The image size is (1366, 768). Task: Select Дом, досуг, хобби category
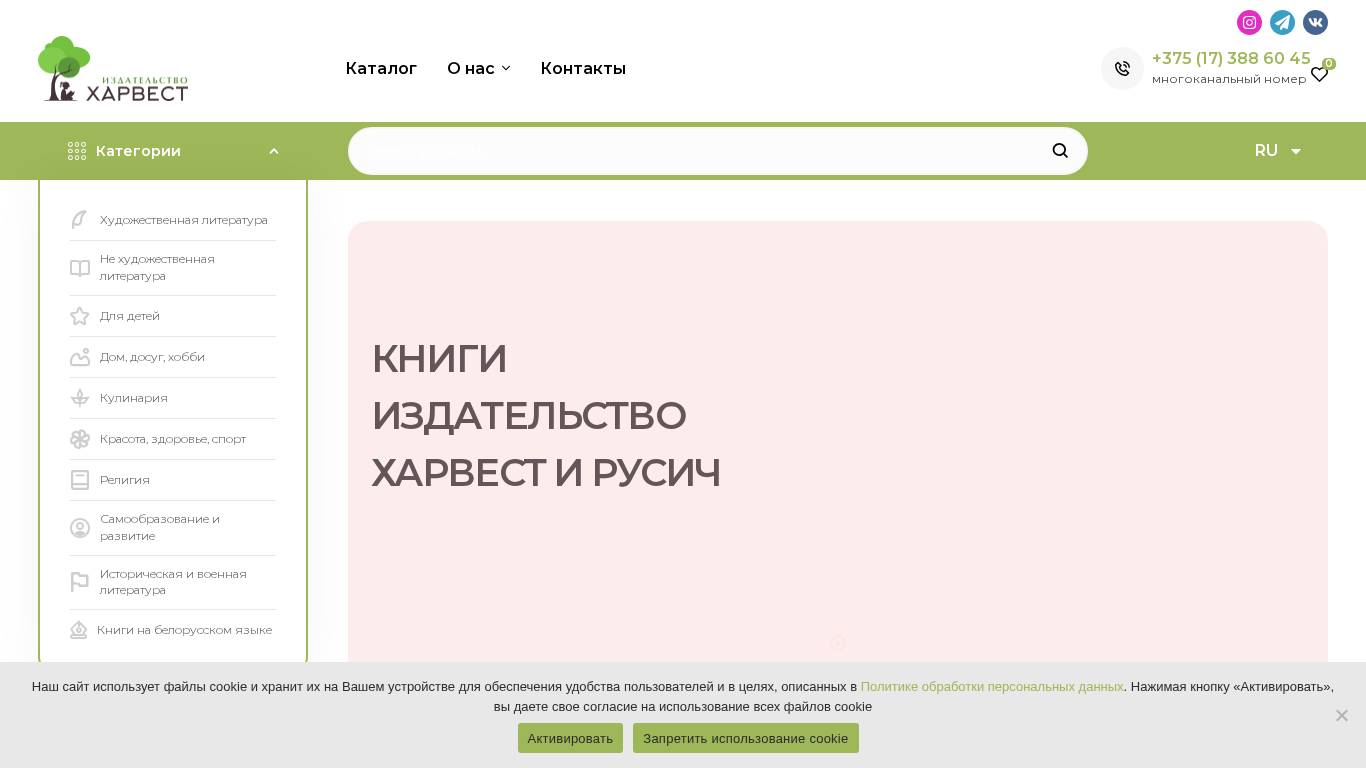pyautogui.click(x=152, y=357)
